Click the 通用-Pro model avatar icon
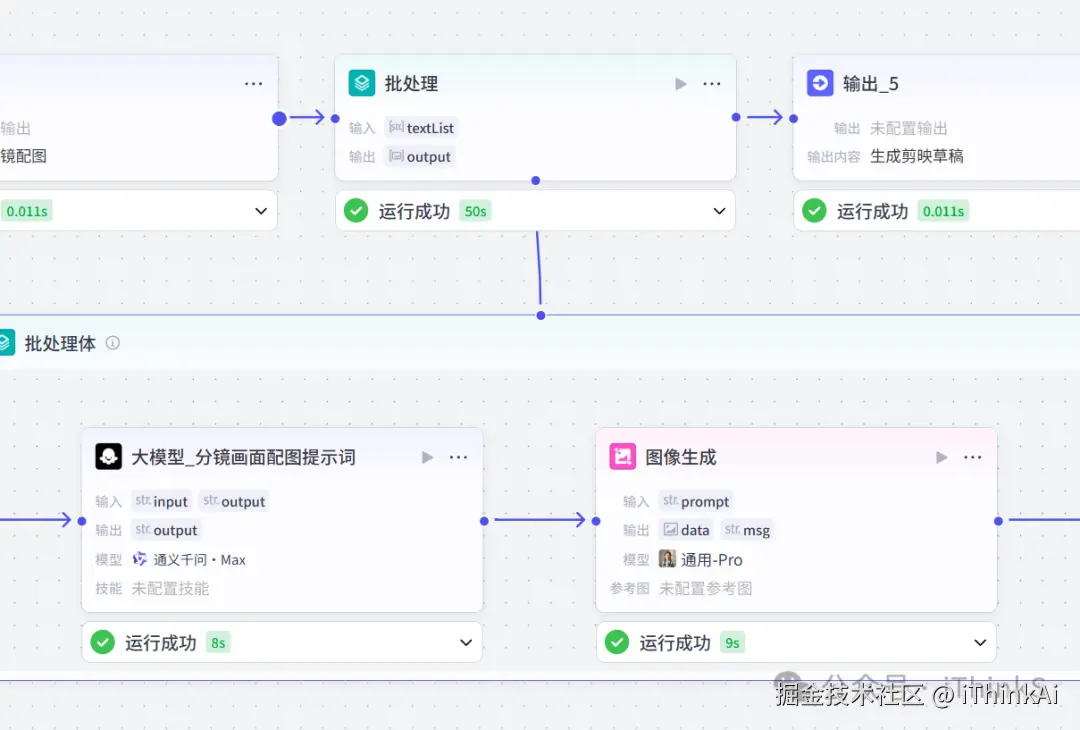The width and height of the screenshot is (1080, 730). pyautogui.click(x=668, y=559)
